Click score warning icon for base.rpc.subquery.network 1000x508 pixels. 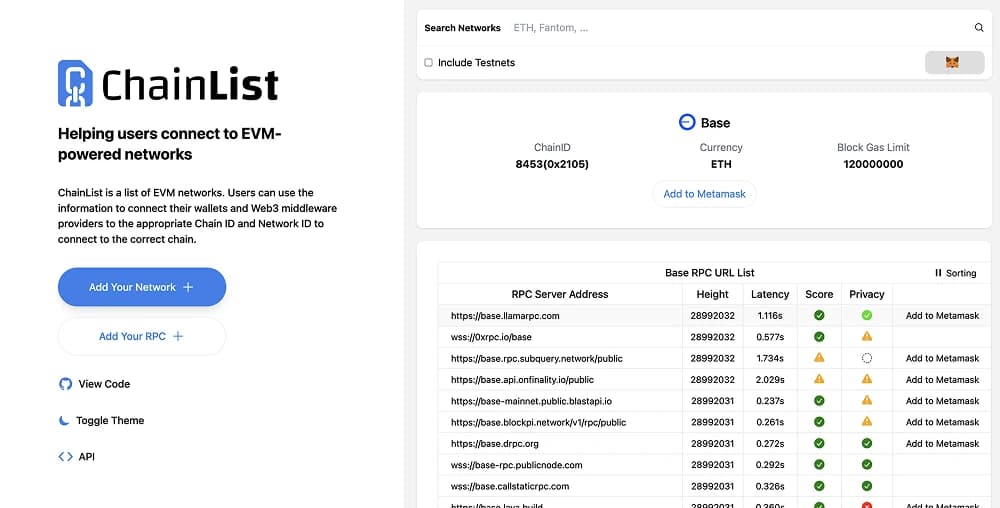819,358
